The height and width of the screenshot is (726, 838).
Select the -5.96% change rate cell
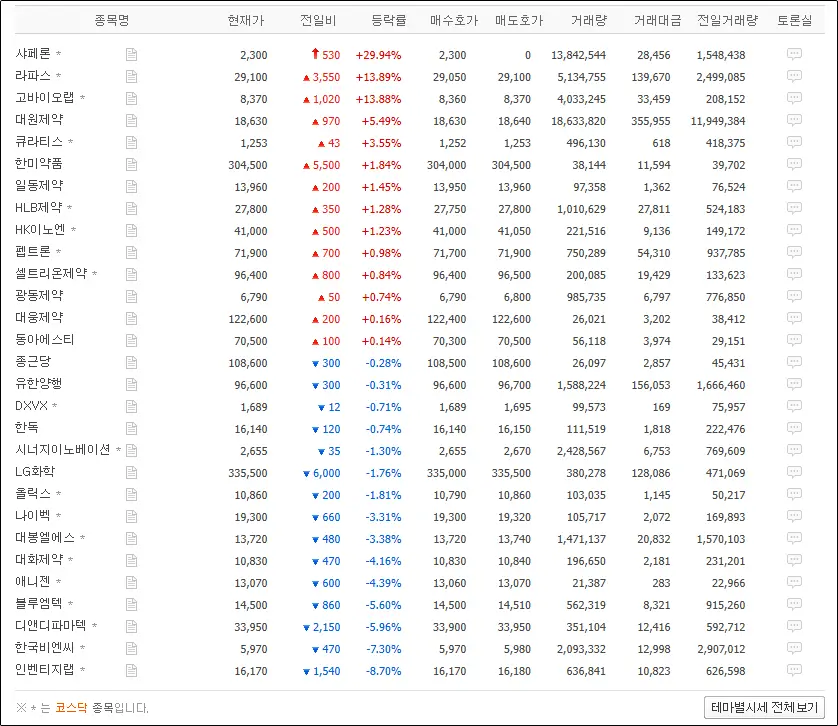coord(383,627)
